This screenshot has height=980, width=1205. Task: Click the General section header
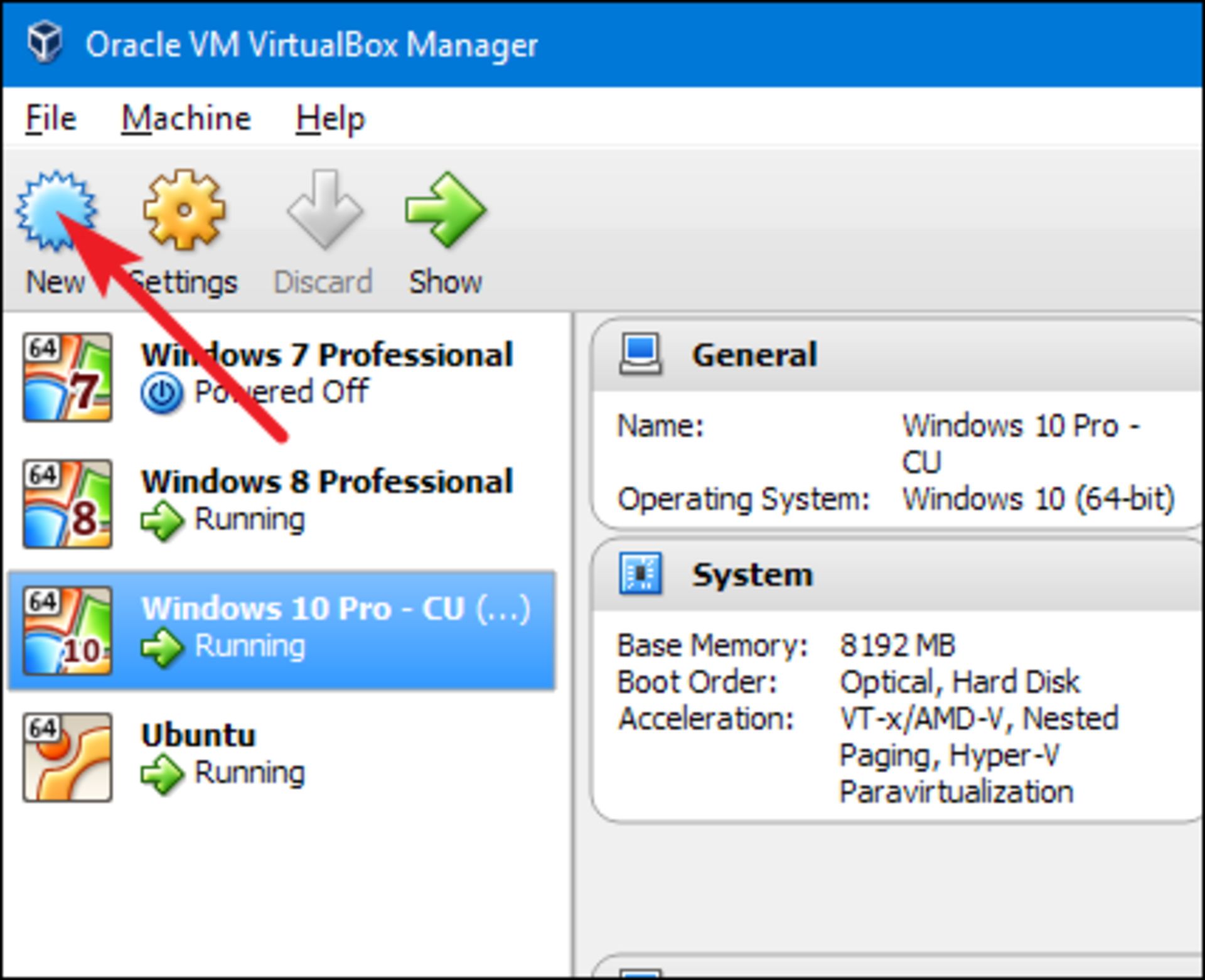click(x=897, y=355)
